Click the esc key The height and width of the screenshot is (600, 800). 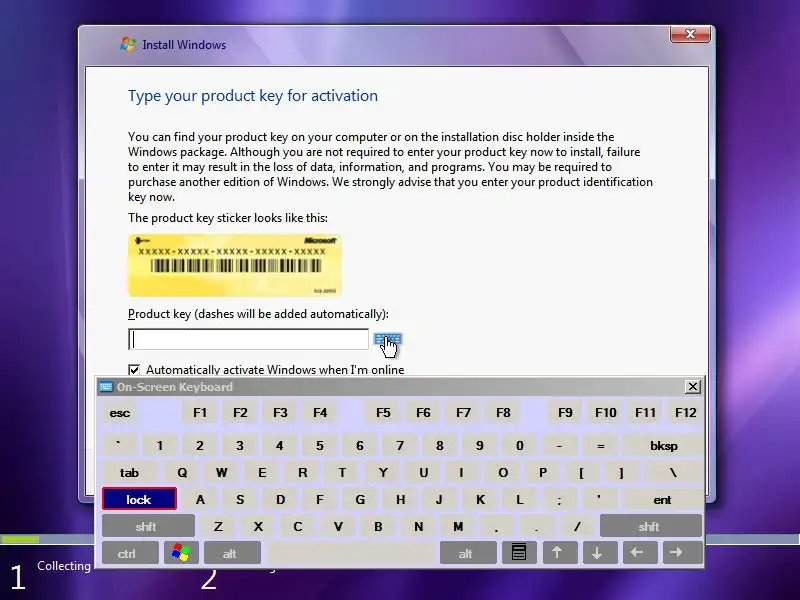120,413
